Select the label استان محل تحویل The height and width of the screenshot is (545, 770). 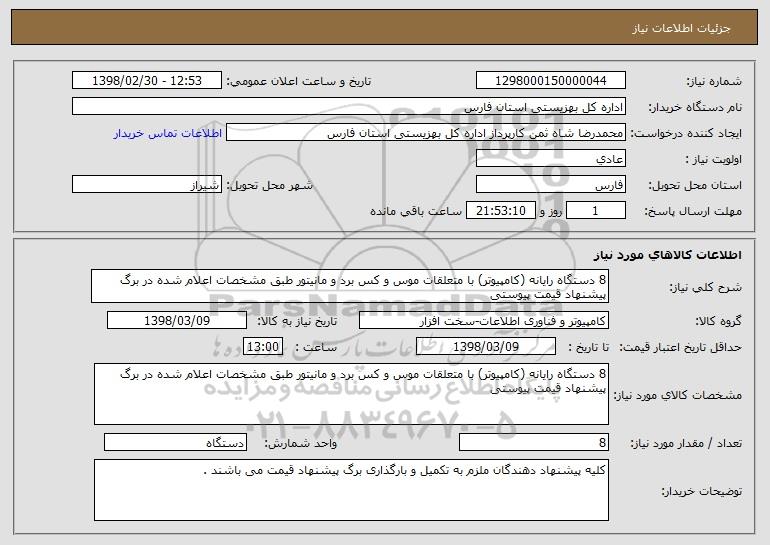695,186
